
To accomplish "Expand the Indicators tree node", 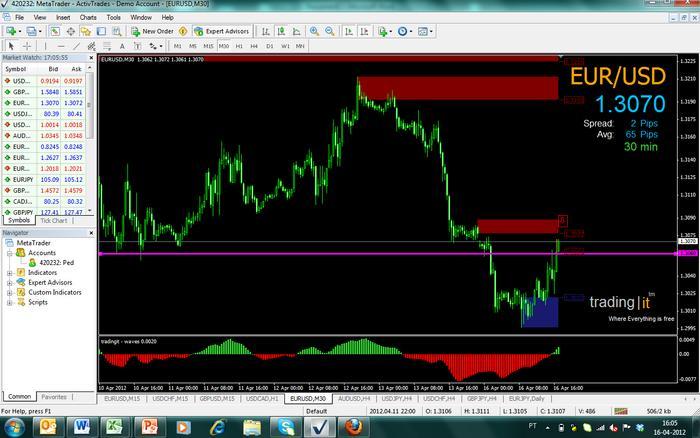I will pyautogui.click(x=9, y=273).
